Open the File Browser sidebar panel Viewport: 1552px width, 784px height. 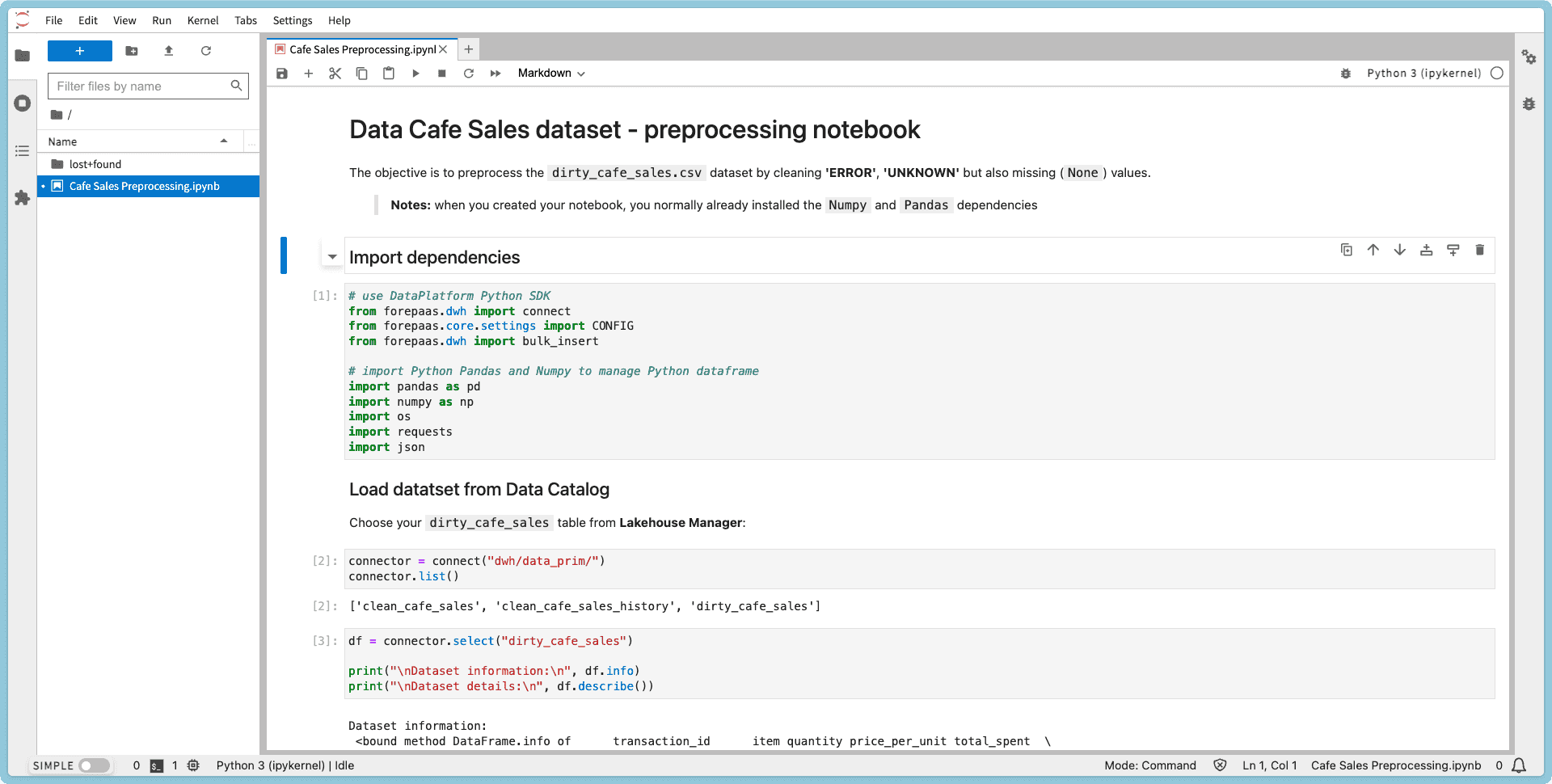[23, 56]
